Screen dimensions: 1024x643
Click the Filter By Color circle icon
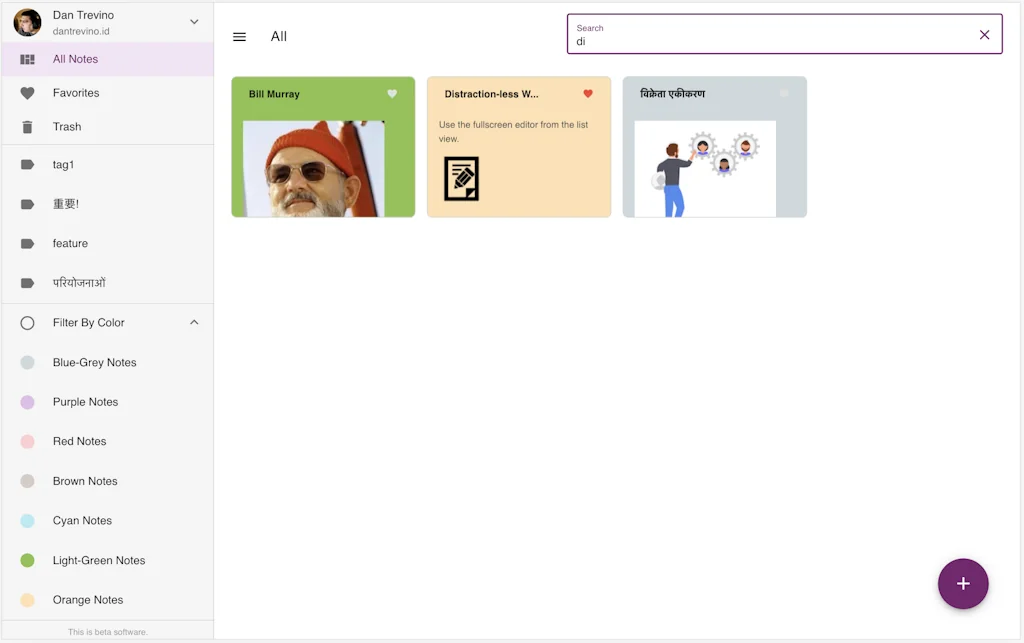(x=29, y=322)
